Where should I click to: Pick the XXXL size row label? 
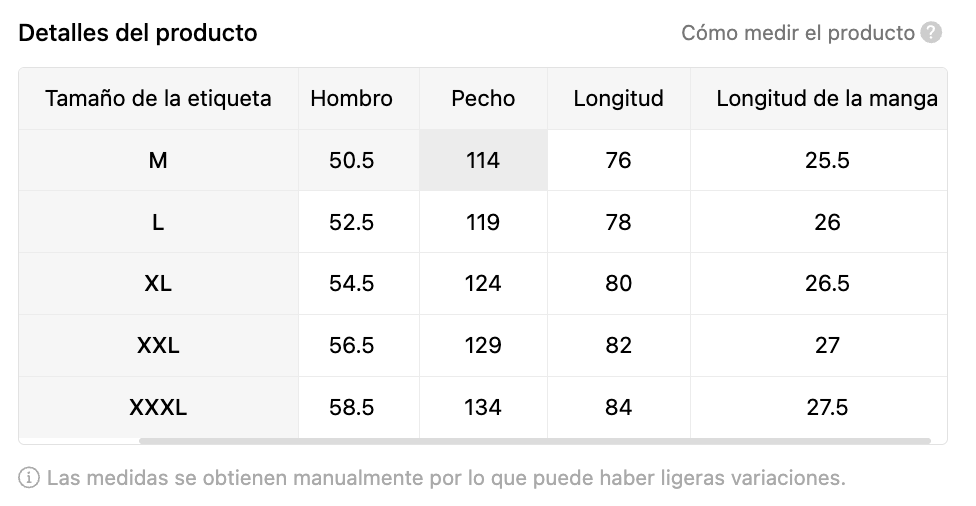coord(158,408)
